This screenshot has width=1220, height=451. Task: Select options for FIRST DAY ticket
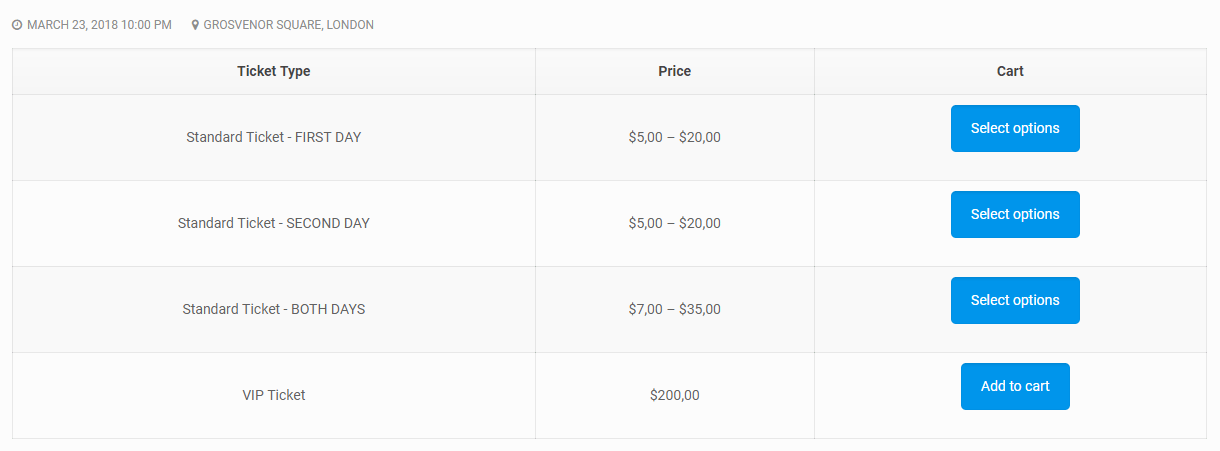pyautogui.click(x=1014, y=128)
